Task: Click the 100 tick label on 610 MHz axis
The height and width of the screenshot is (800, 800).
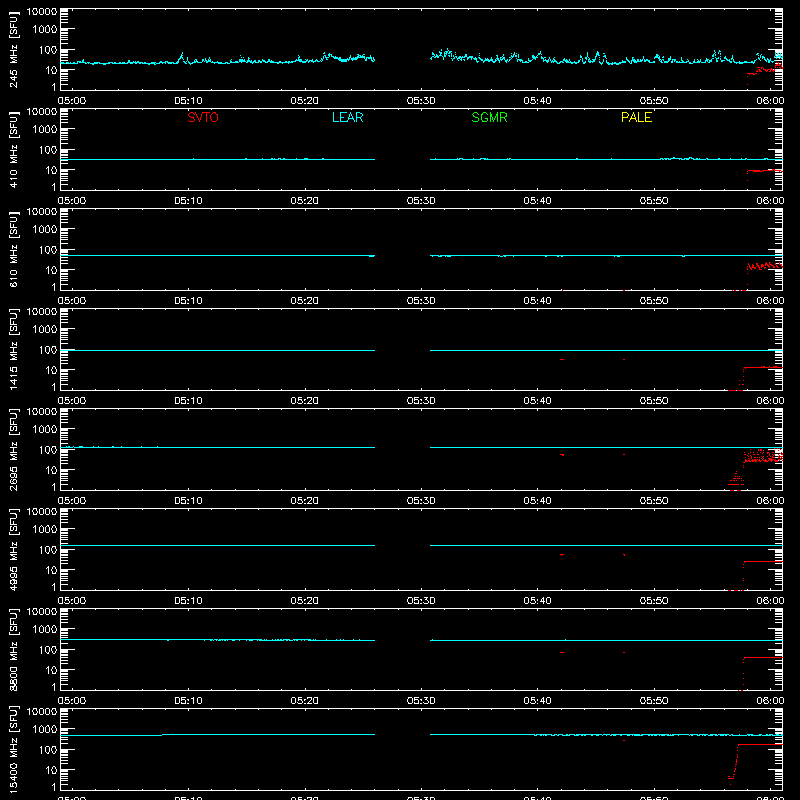Action: (48, 250)
